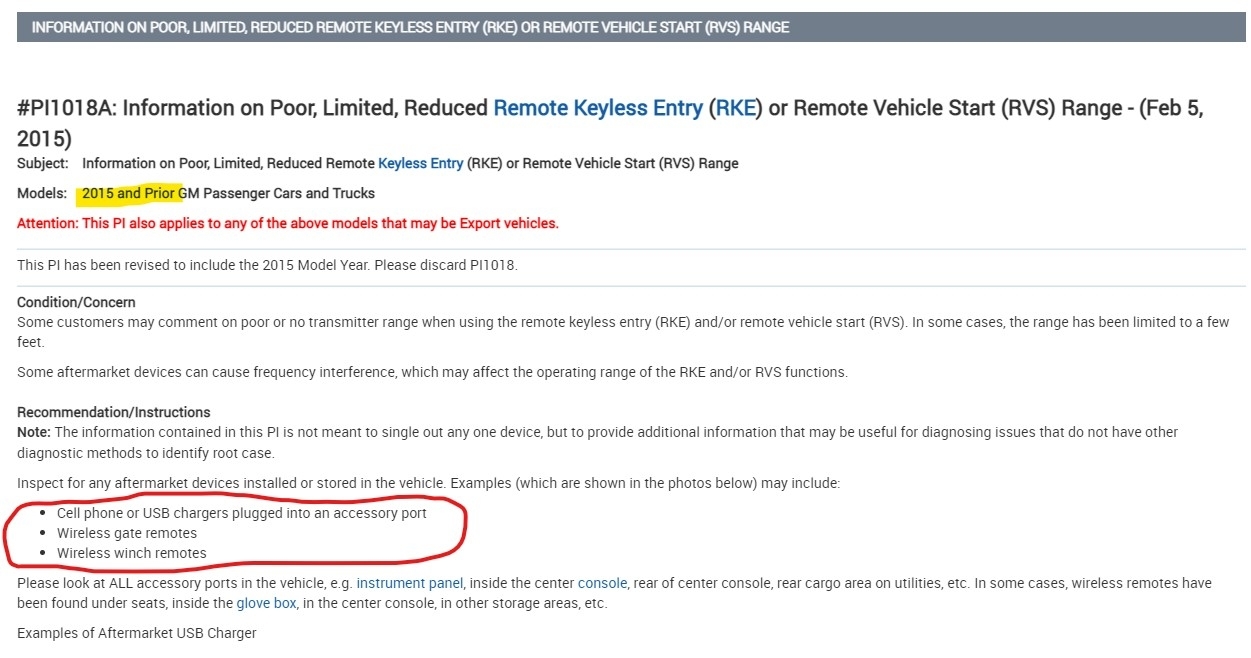Open the "Remote Keyless Entry" link in the title
The height and width of the screenshot is (658, 1251).
[597, 108]
